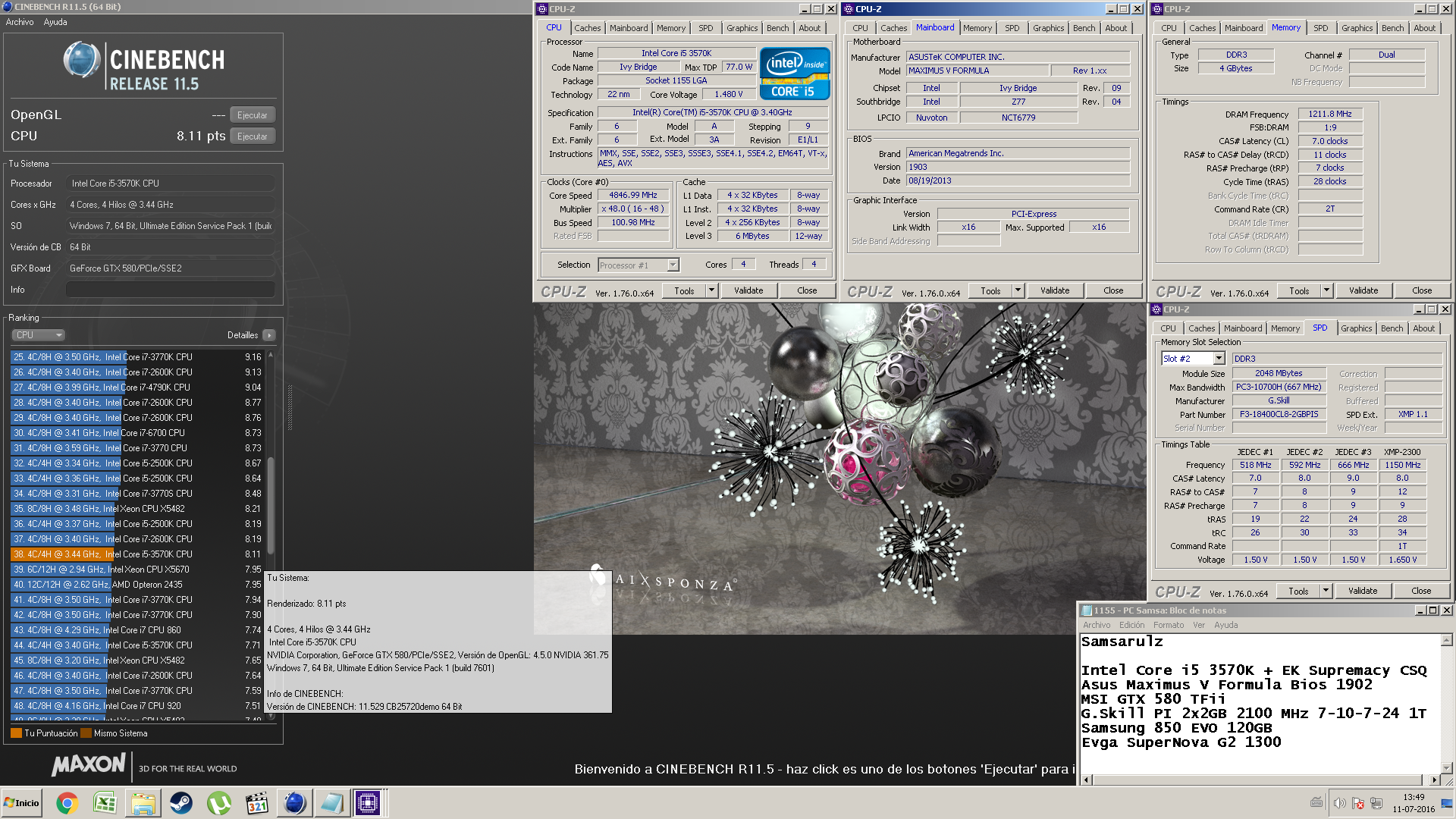This screenshot has height=819, width=1456.
Task: Open Ver menu in Notepad
Action: pos(1198,625)
